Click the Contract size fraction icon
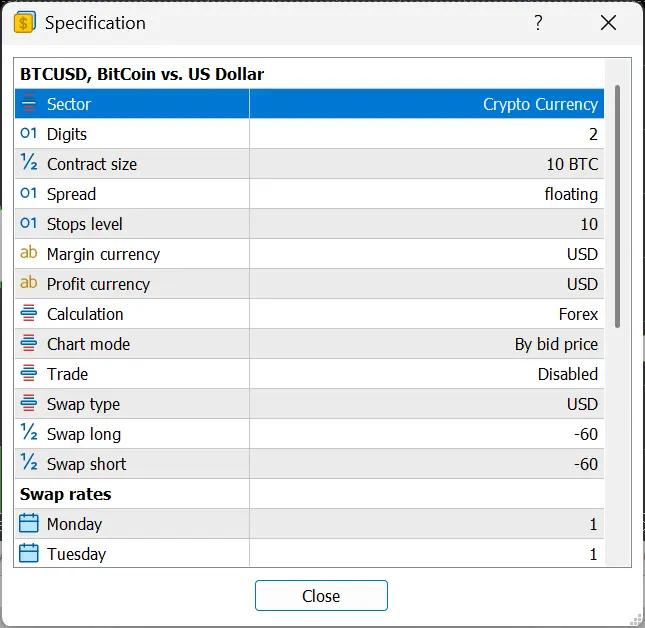Image resolution: width=645 pixels, height=628 pixels. click(29, 163)
